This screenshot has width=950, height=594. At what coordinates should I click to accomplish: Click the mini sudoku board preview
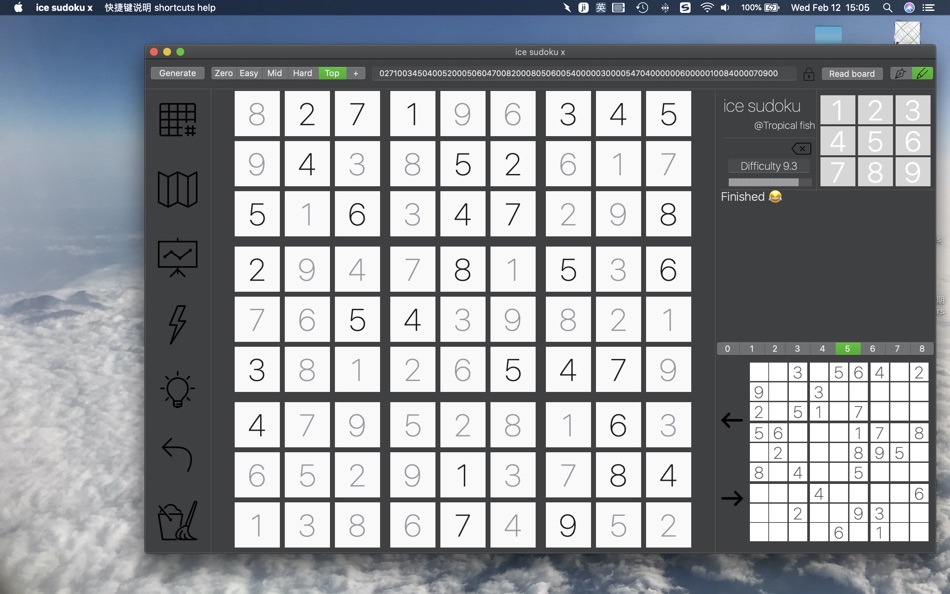(x=839, y=452)
